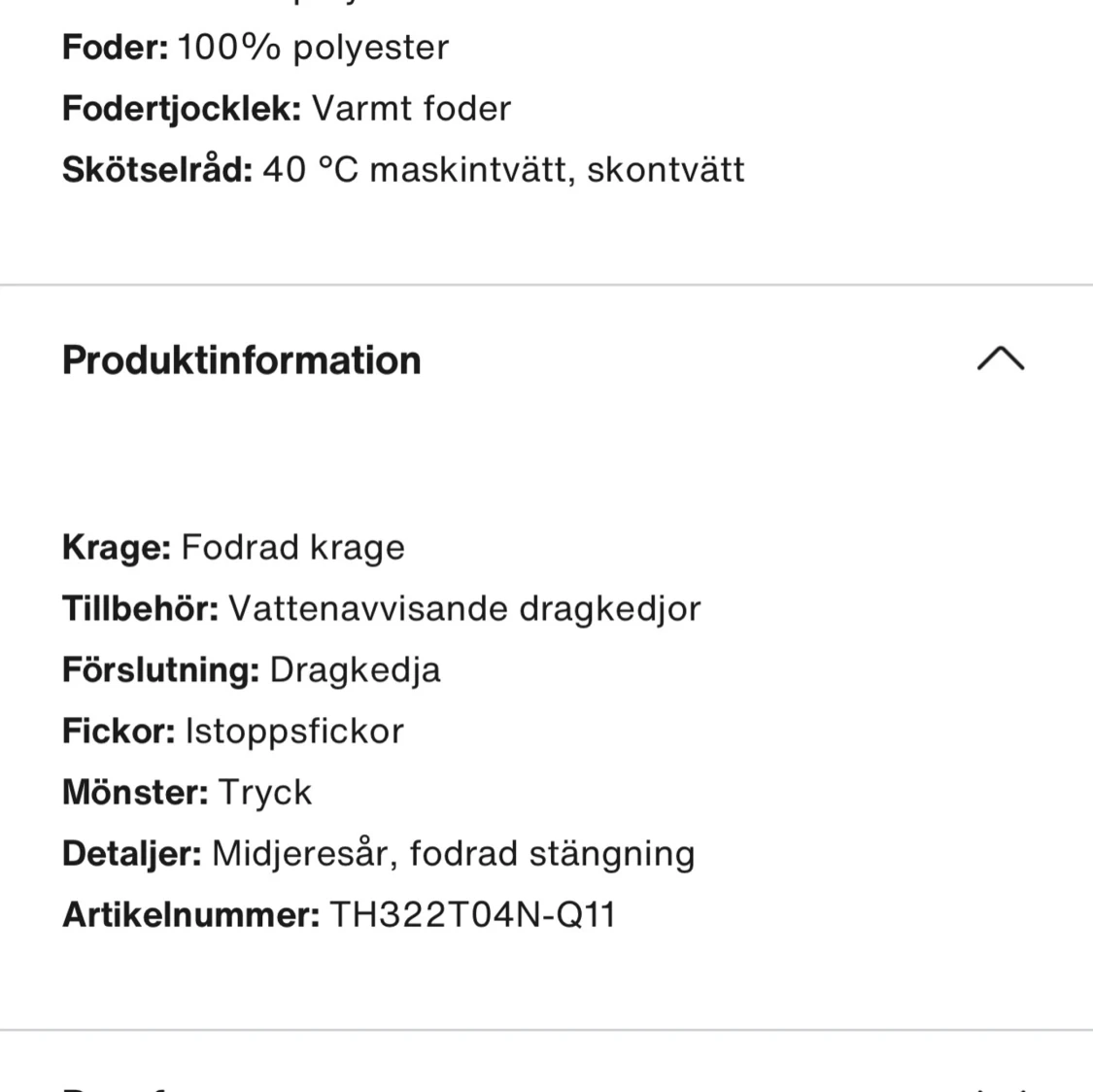Image resolution: width=1093 pixels, height=1092 pixels.
Task: Click the Detaljer label
Action: [x=132, y=854]
